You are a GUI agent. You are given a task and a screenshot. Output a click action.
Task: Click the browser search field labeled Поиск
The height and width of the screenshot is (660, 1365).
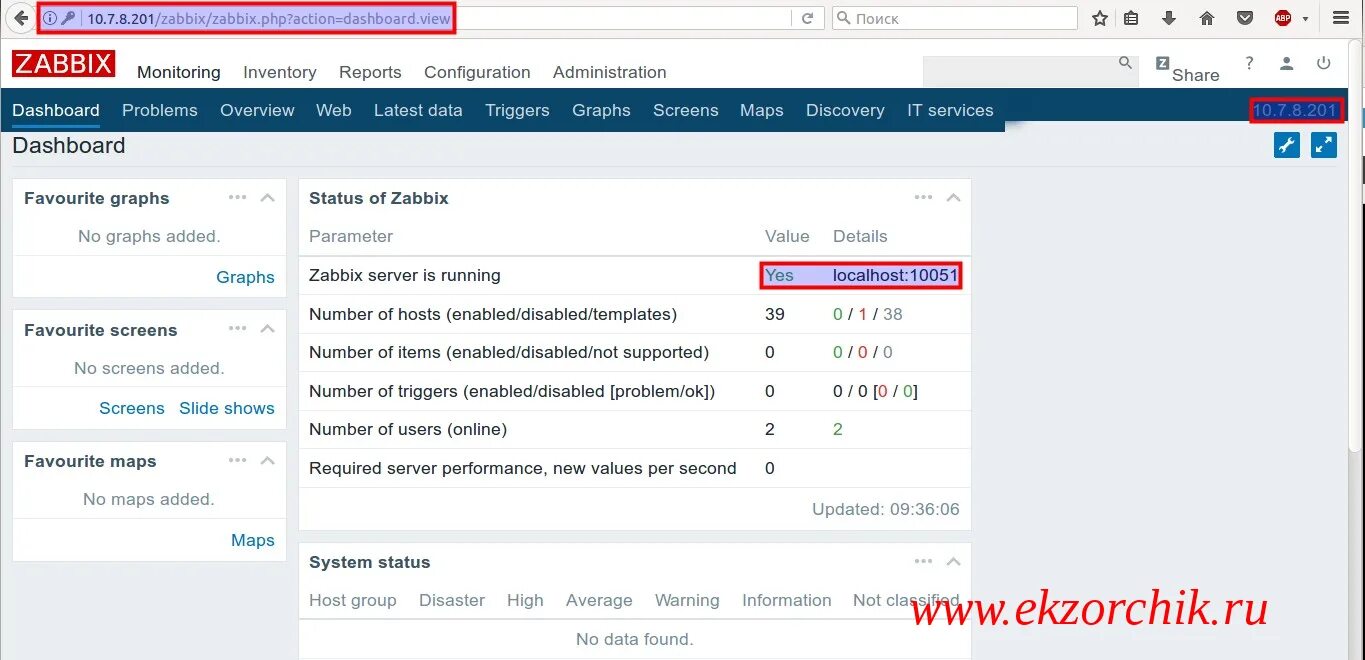pyautogui.click(x=955, y=18)
